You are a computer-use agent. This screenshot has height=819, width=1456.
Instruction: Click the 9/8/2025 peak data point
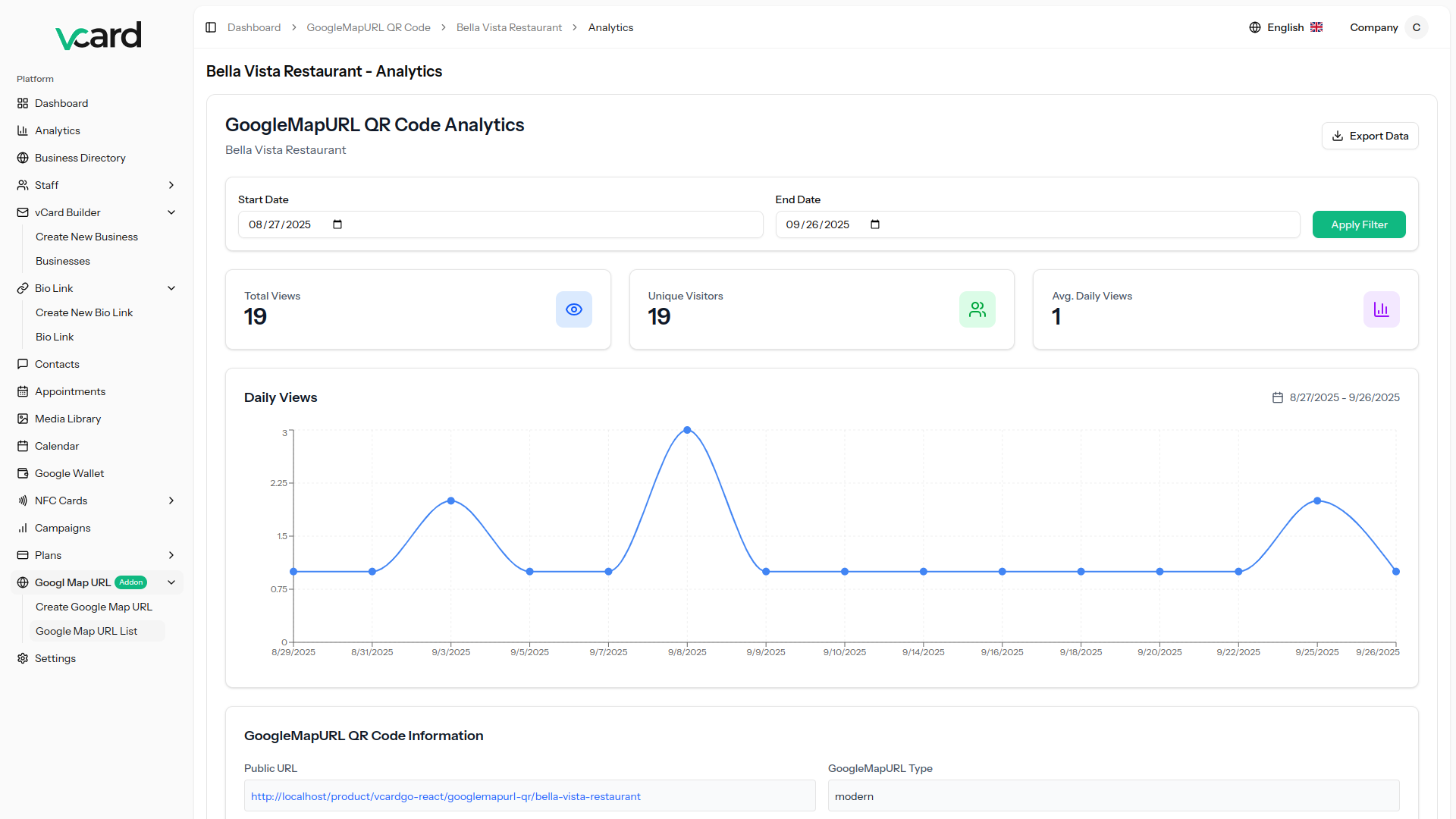click(x=687, y=430)
